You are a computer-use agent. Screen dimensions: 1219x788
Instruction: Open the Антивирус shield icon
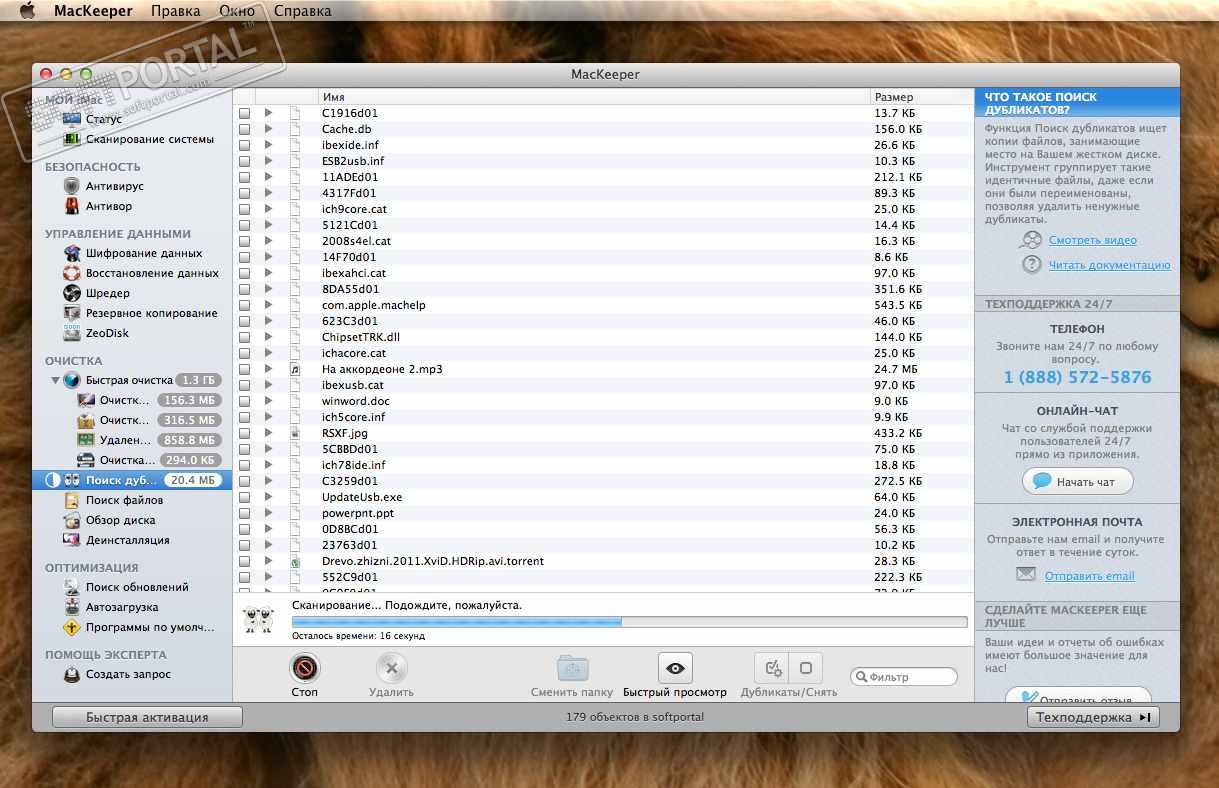72,186
